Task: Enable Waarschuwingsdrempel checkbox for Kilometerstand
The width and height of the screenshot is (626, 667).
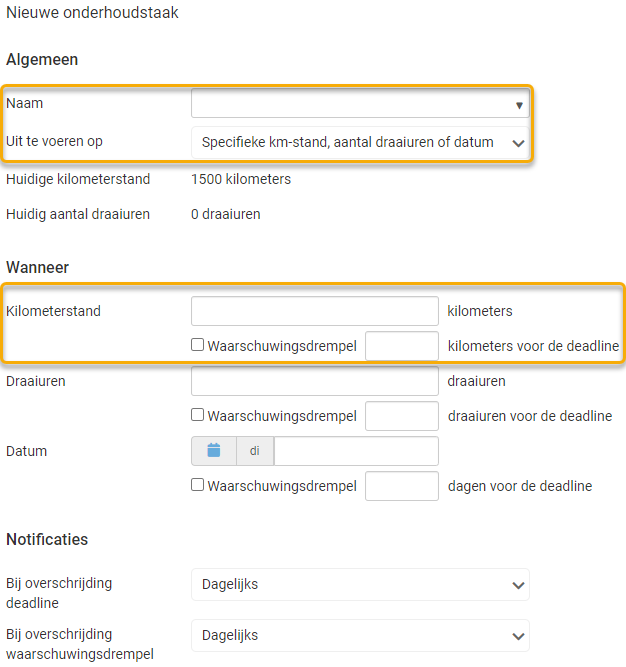Action: [198, 346]
